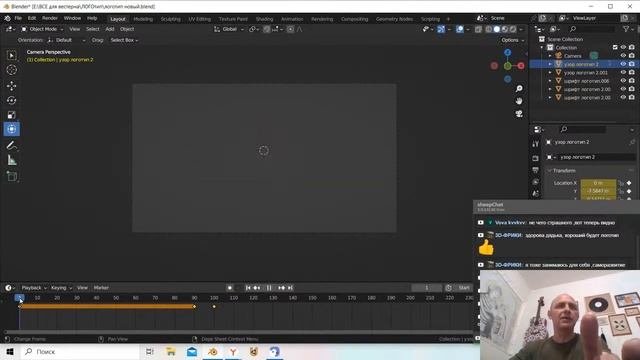Image resolution: width=640 pixels, height=360 pixels.
Task: Toggle the Collection exclude checkbox
Action: [x=615, y=47]
